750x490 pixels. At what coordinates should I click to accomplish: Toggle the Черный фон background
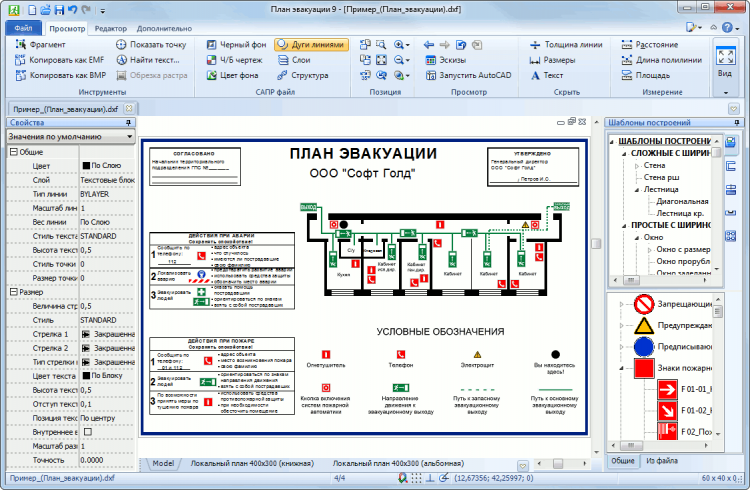point(237,45)
